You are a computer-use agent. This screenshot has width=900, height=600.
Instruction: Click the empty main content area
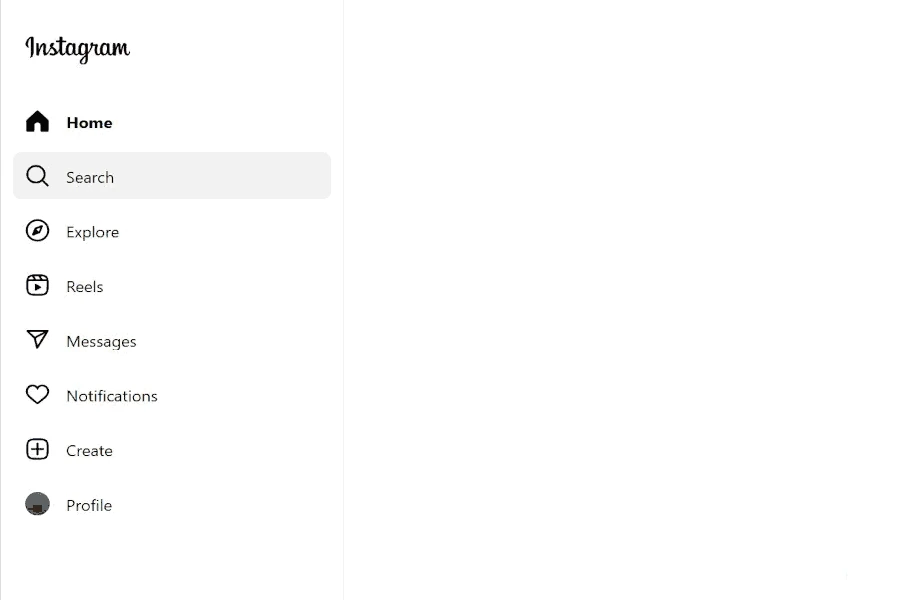622,300
